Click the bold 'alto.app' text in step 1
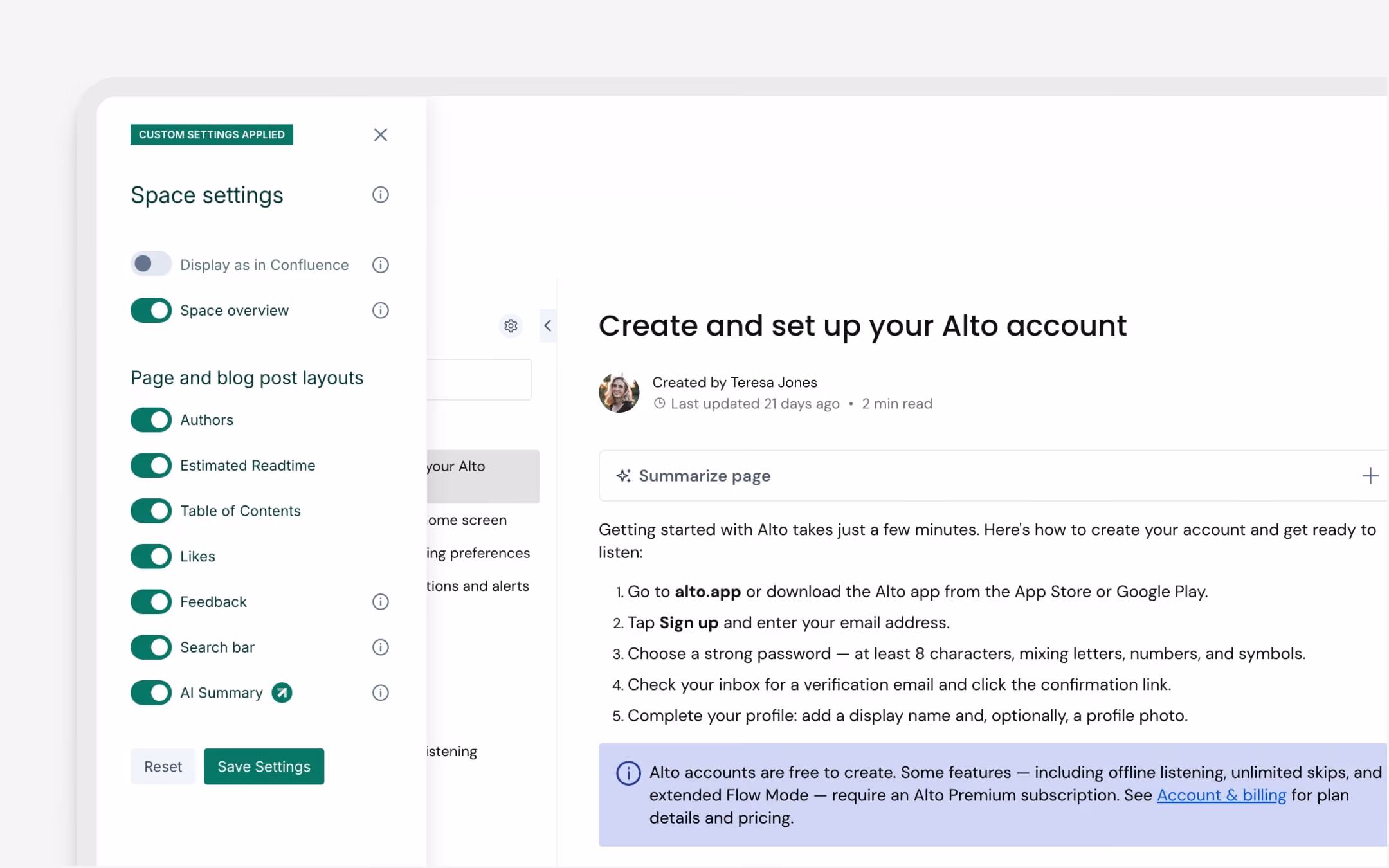1389x868 pixels. pos(707,592)
